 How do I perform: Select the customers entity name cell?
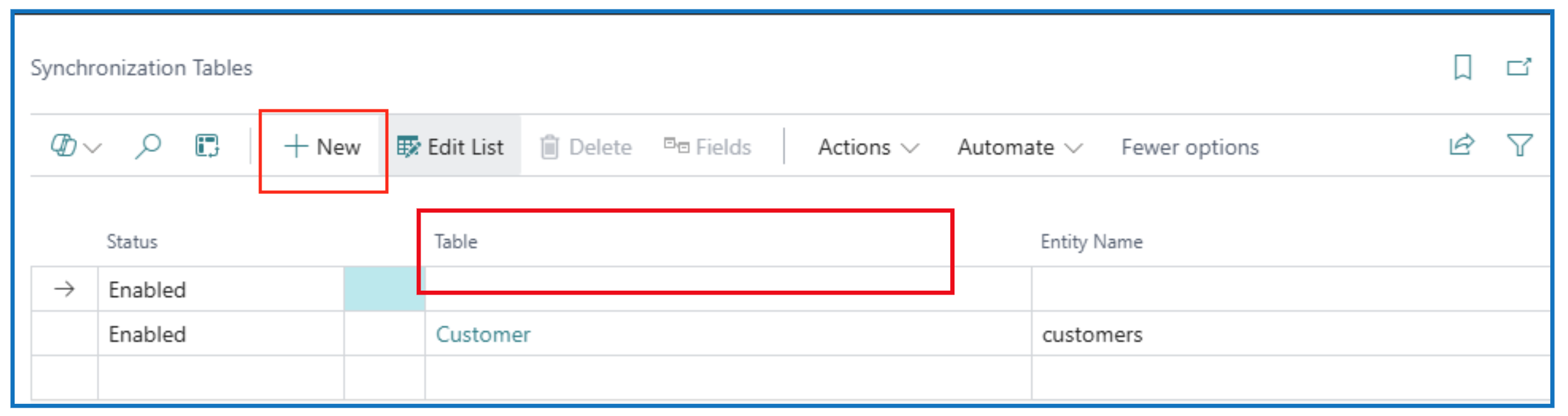tap(1092, 334)
